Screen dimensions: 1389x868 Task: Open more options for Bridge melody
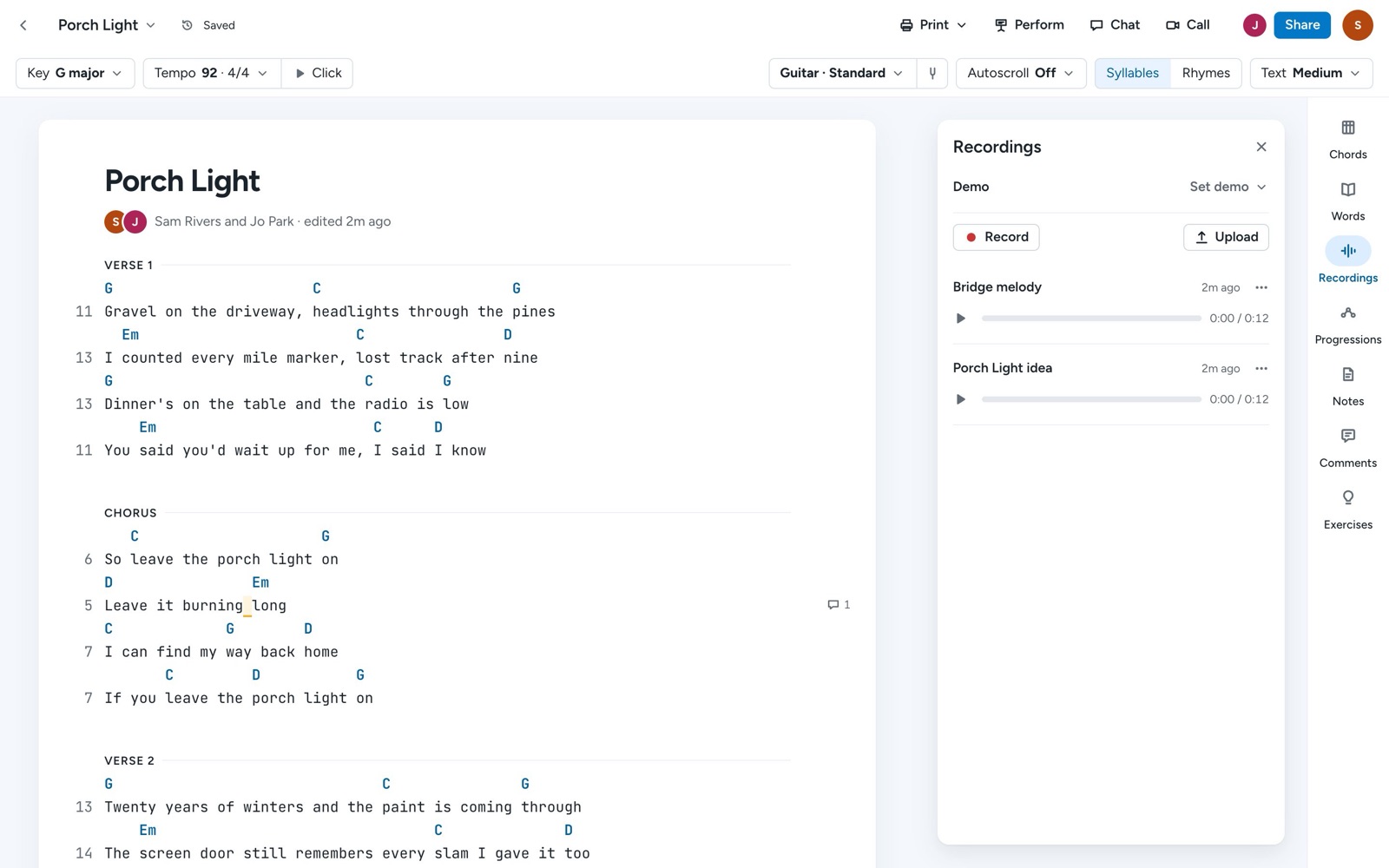click(x=1261, y=287)
